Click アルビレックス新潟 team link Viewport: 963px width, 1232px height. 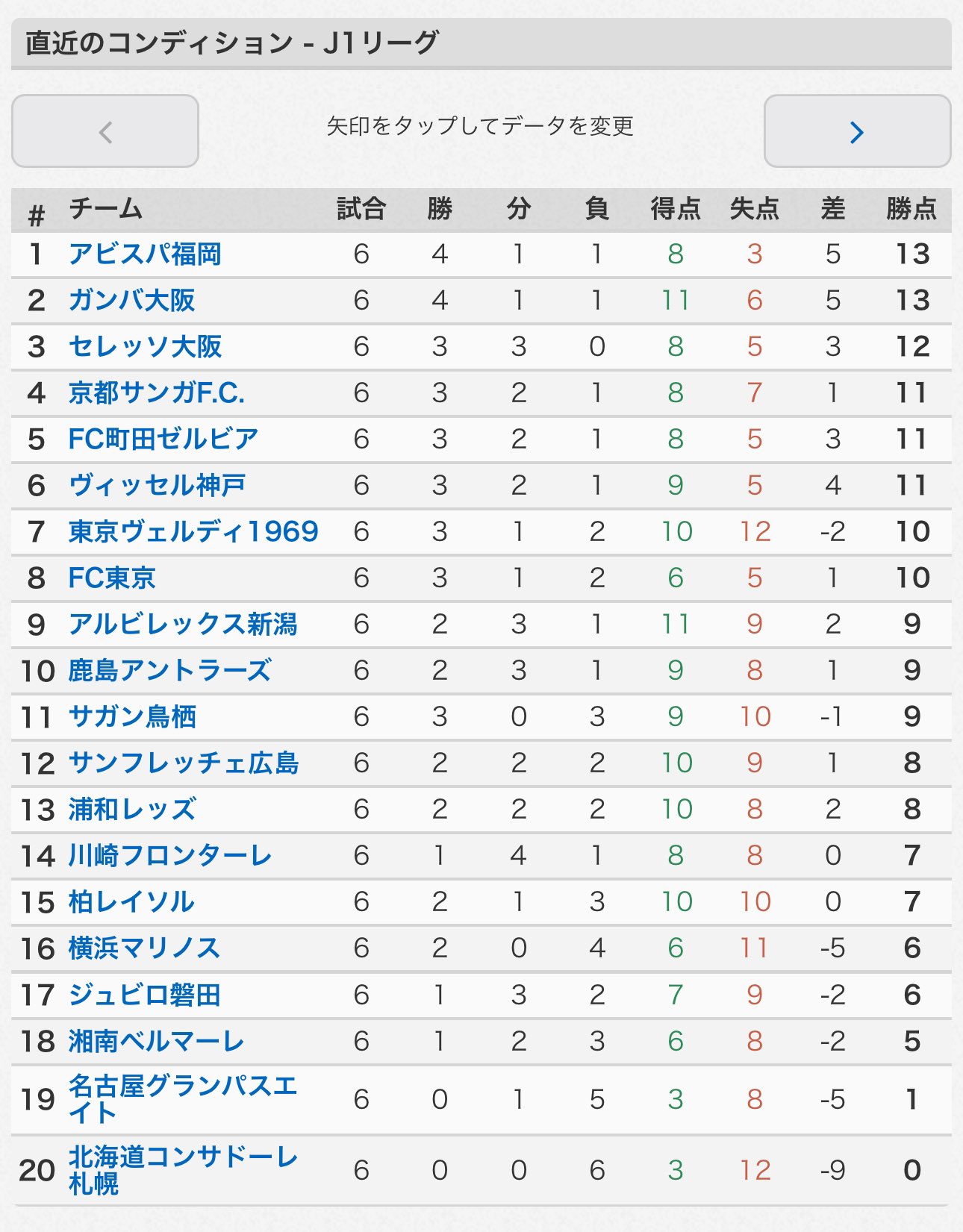pyautogui.click(x=183, y=625)
